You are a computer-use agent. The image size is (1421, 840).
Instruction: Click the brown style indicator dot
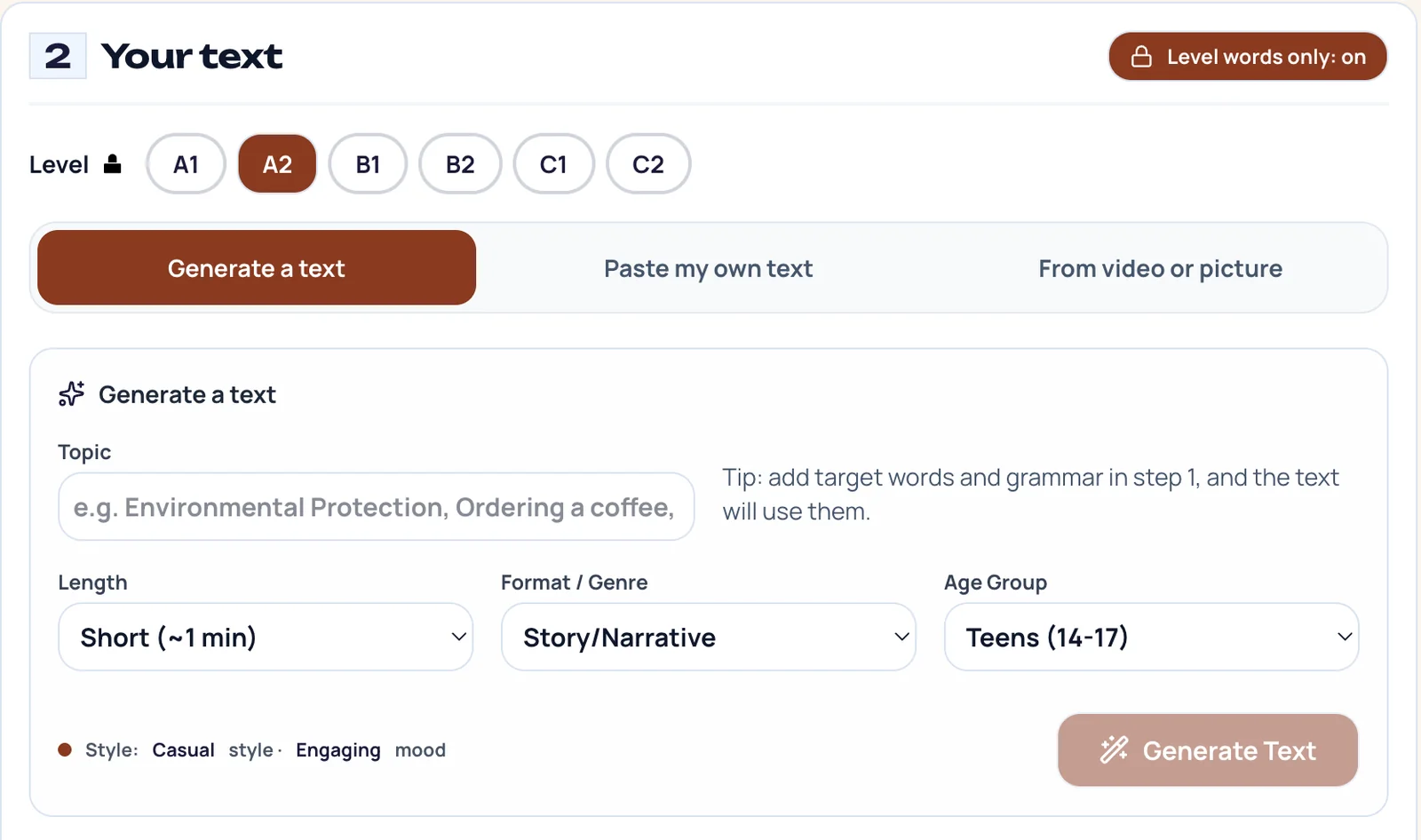point(65,749)
